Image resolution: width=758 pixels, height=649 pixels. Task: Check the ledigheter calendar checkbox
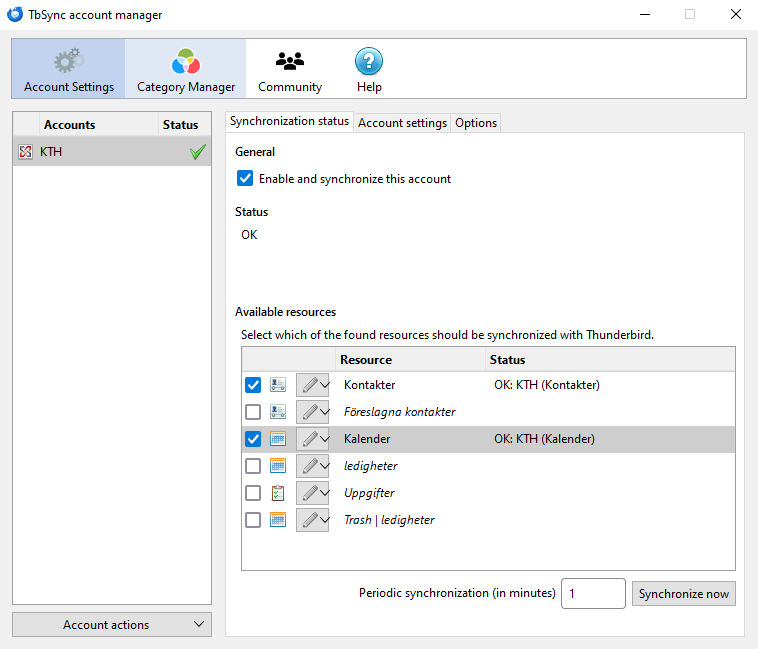click(253, 466)
